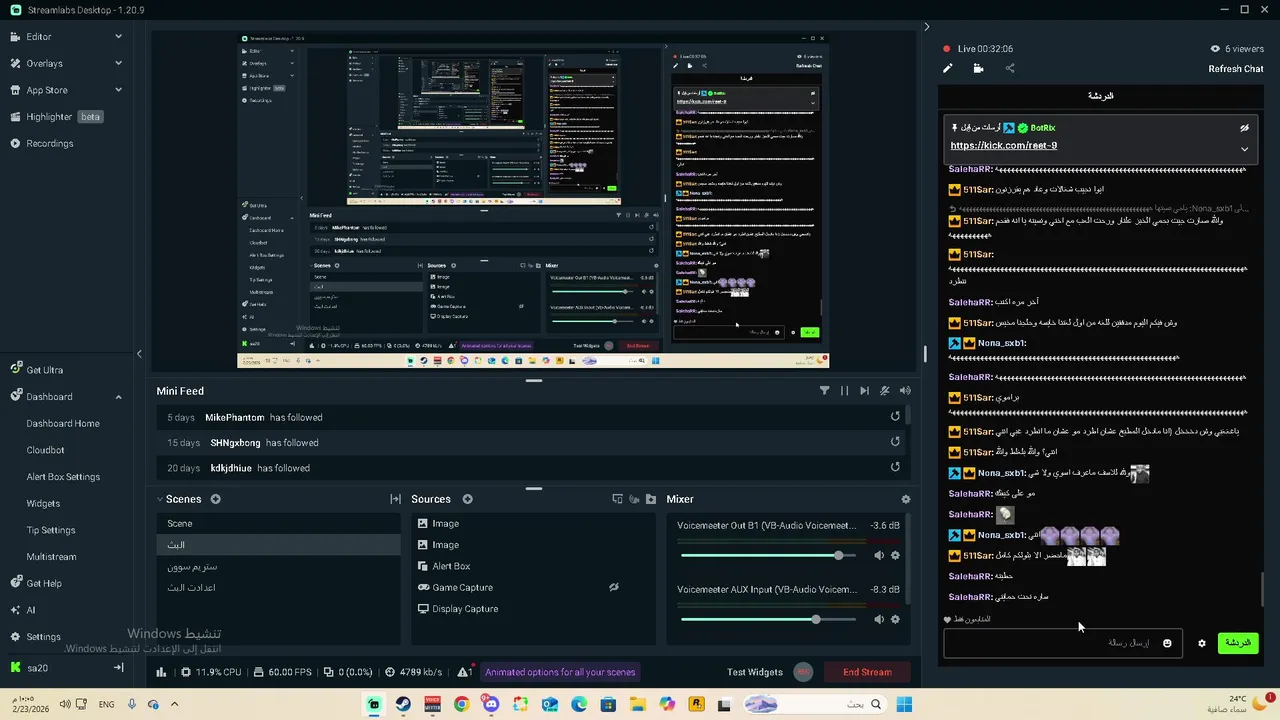Image resolution: width=1280 pixels, height=720 pixels.
Task: Open the Recordings page
Action: (50, 143)
